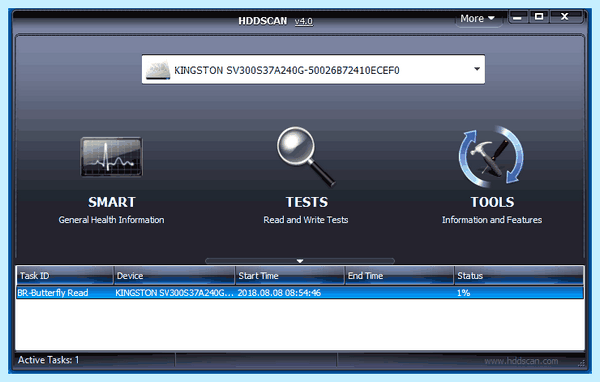Click the 1% status cell

pyautogui.click(x=463, y=293)
